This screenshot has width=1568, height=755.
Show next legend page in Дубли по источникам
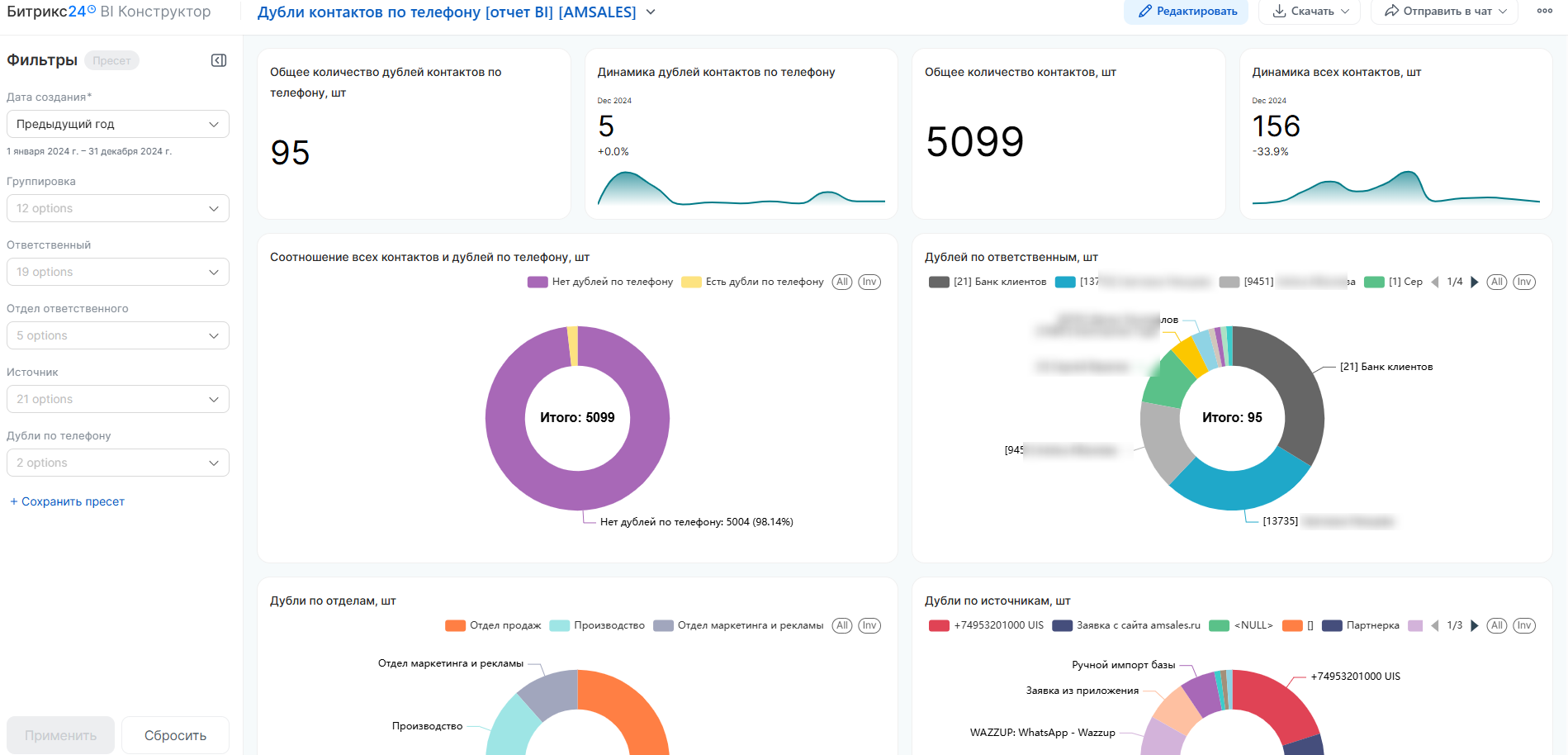coord(1475,625)
